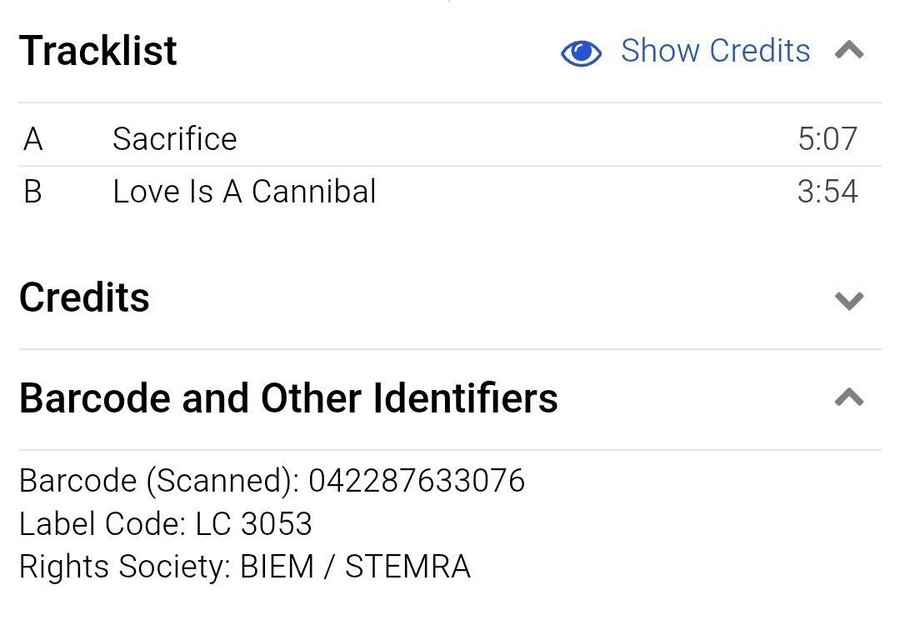The height and width of the screenshot is (635, 900).
Task: Click the track position letter B
Action: pyautogui.click(x=33, y=191)
